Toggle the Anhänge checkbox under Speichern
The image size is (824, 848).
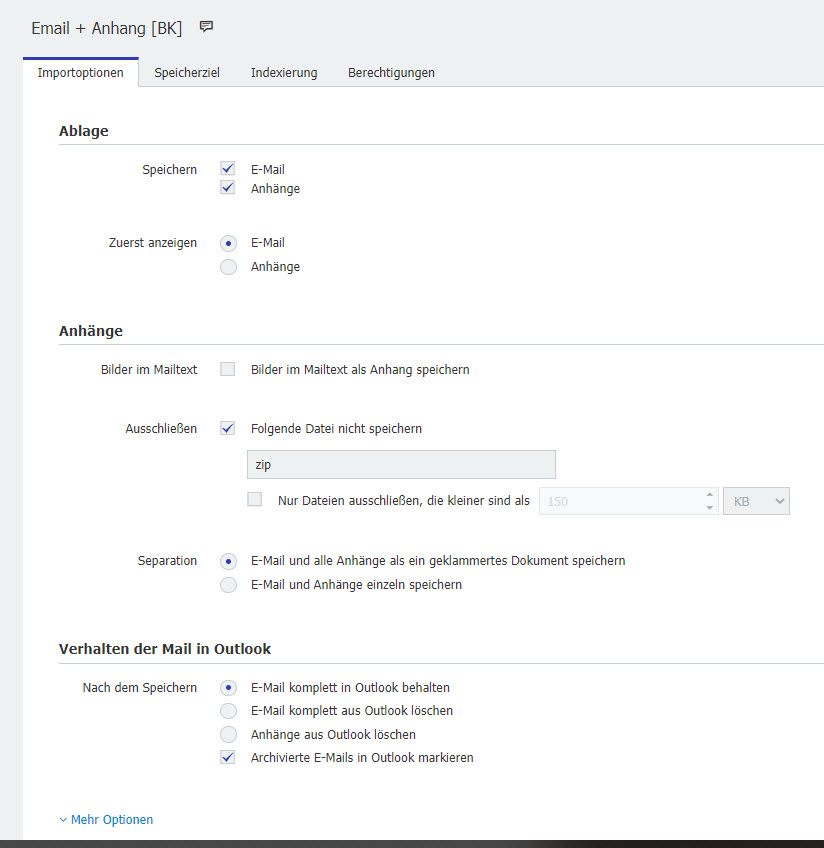228,188
